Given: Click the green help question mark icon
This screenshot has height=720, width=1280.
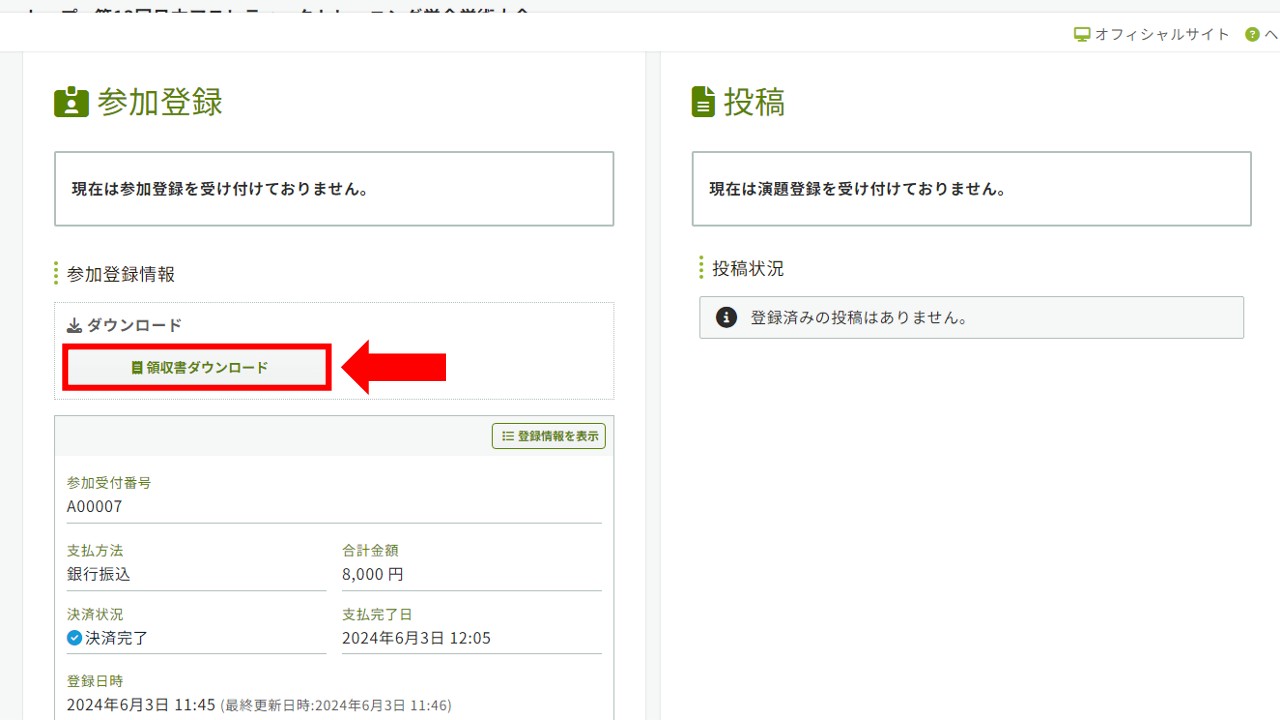Looking at the screenshot, I should tap(1252, 34).
